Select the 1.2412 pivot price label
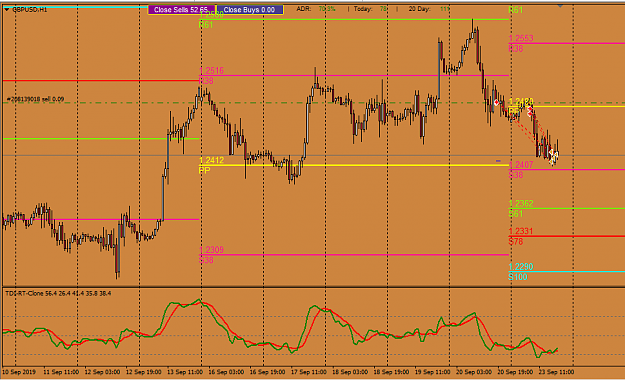The image size is (625, 380). point(211,160)
